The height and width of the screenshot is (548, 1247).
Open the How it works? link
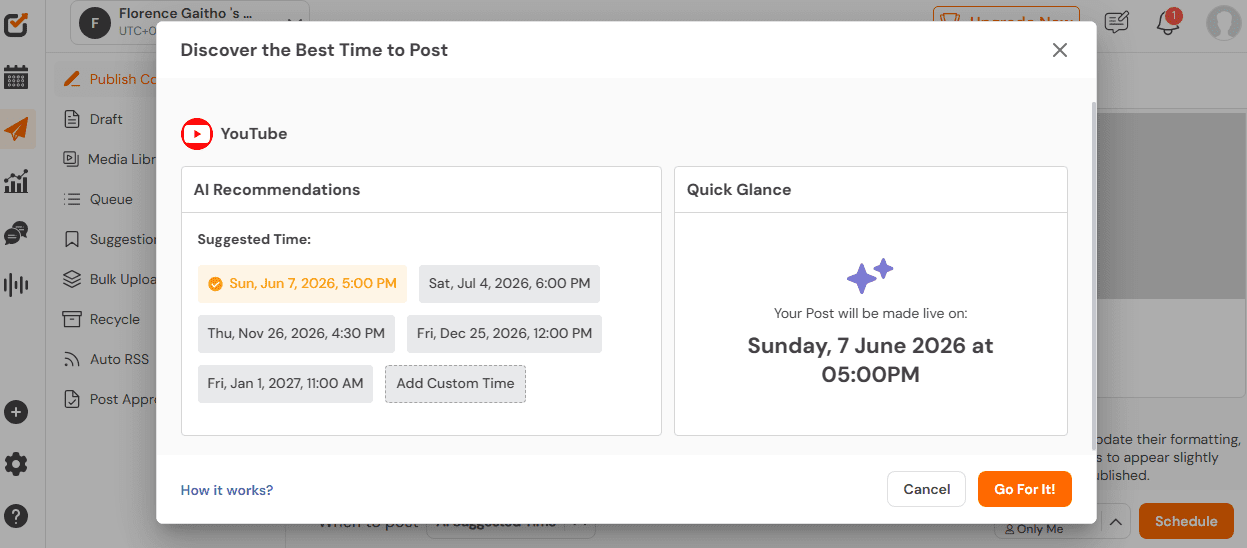point(227,490)
